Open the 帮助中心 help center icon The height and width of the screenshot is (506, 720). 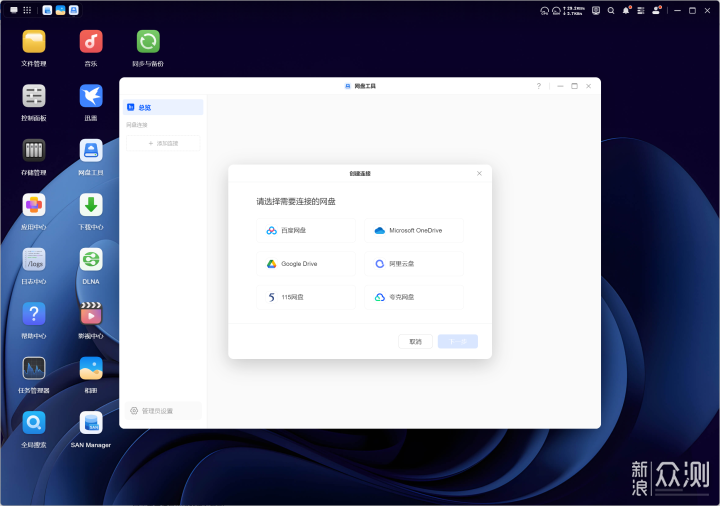pos(34,314)
